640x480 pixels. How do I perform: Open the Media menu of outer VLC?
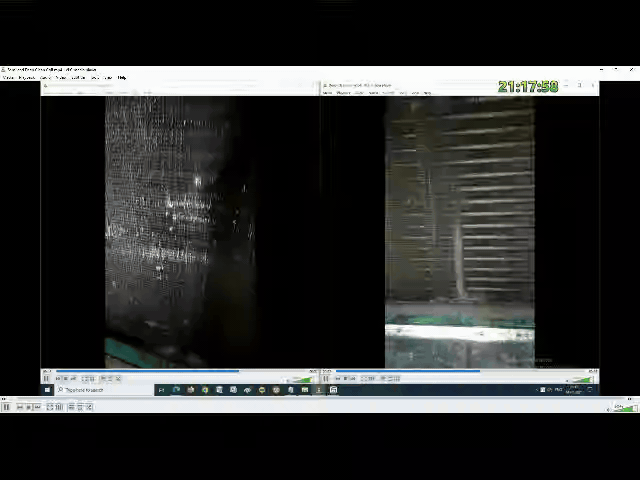tap(8, 78)
